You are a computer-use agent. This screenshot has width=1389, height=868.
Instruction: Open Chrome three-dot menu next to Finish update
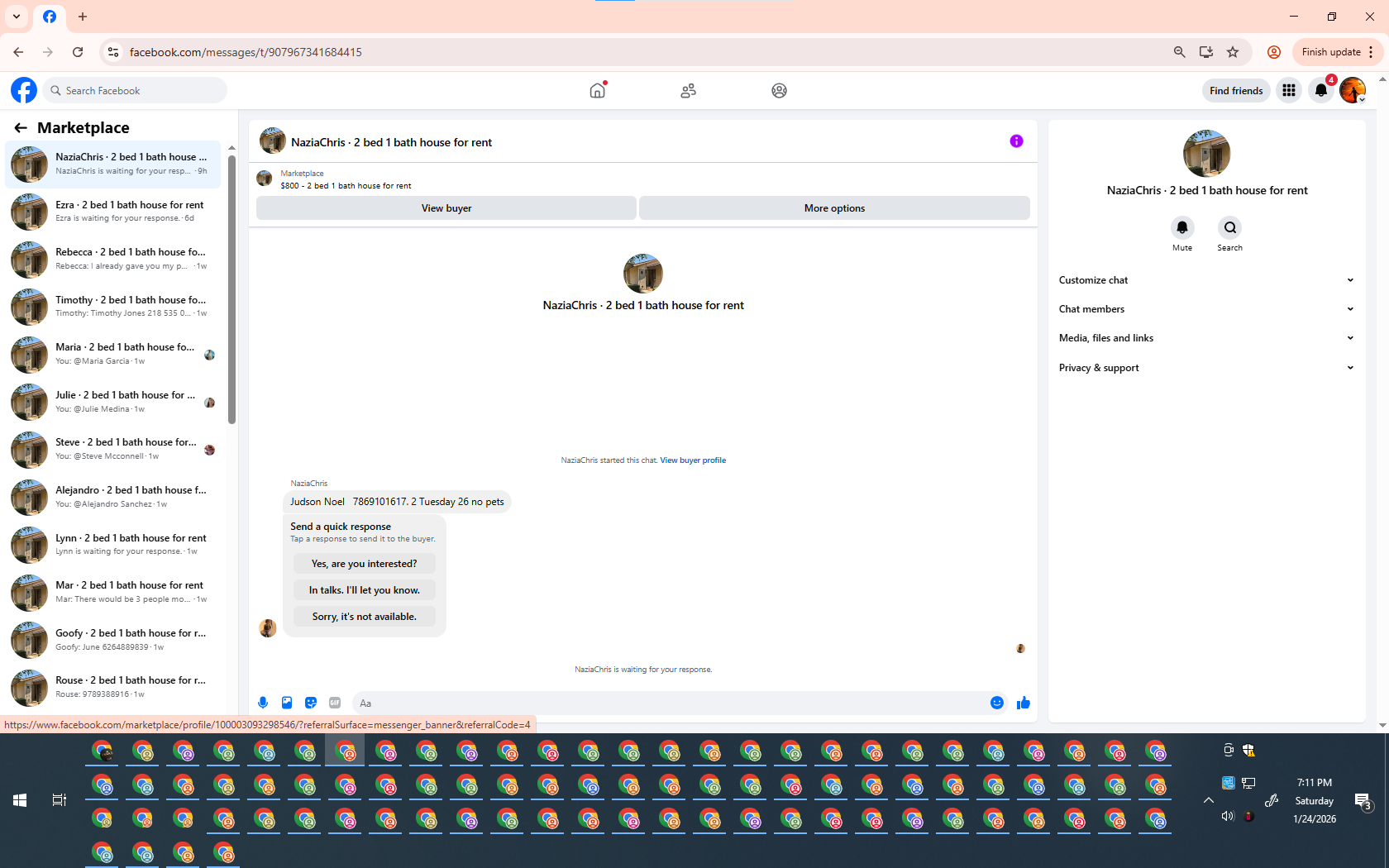point(1371,52)
